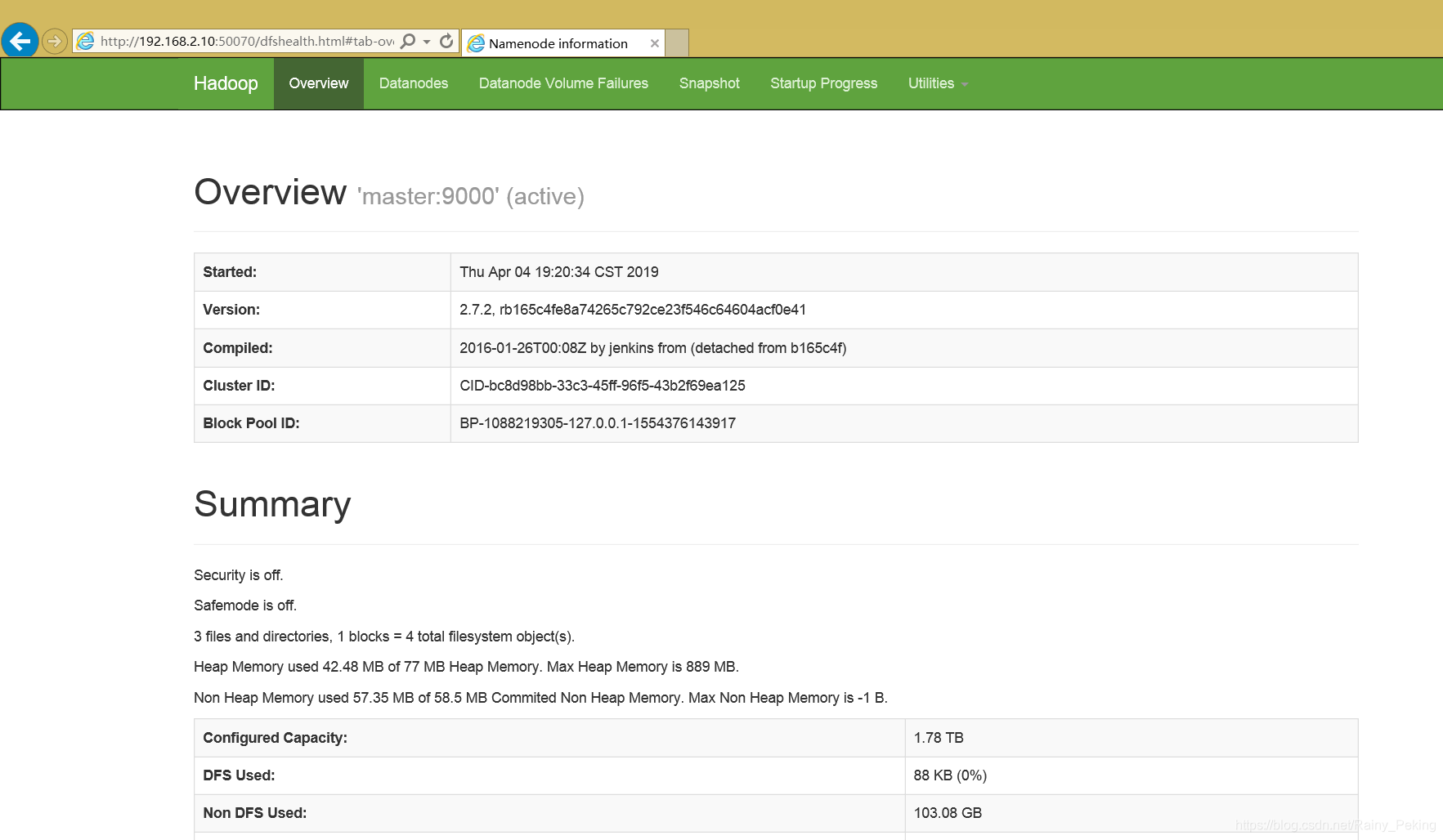Refresh the page with reload icon
The width and height of the screenshot is (1443, 840).
point(446,41)
